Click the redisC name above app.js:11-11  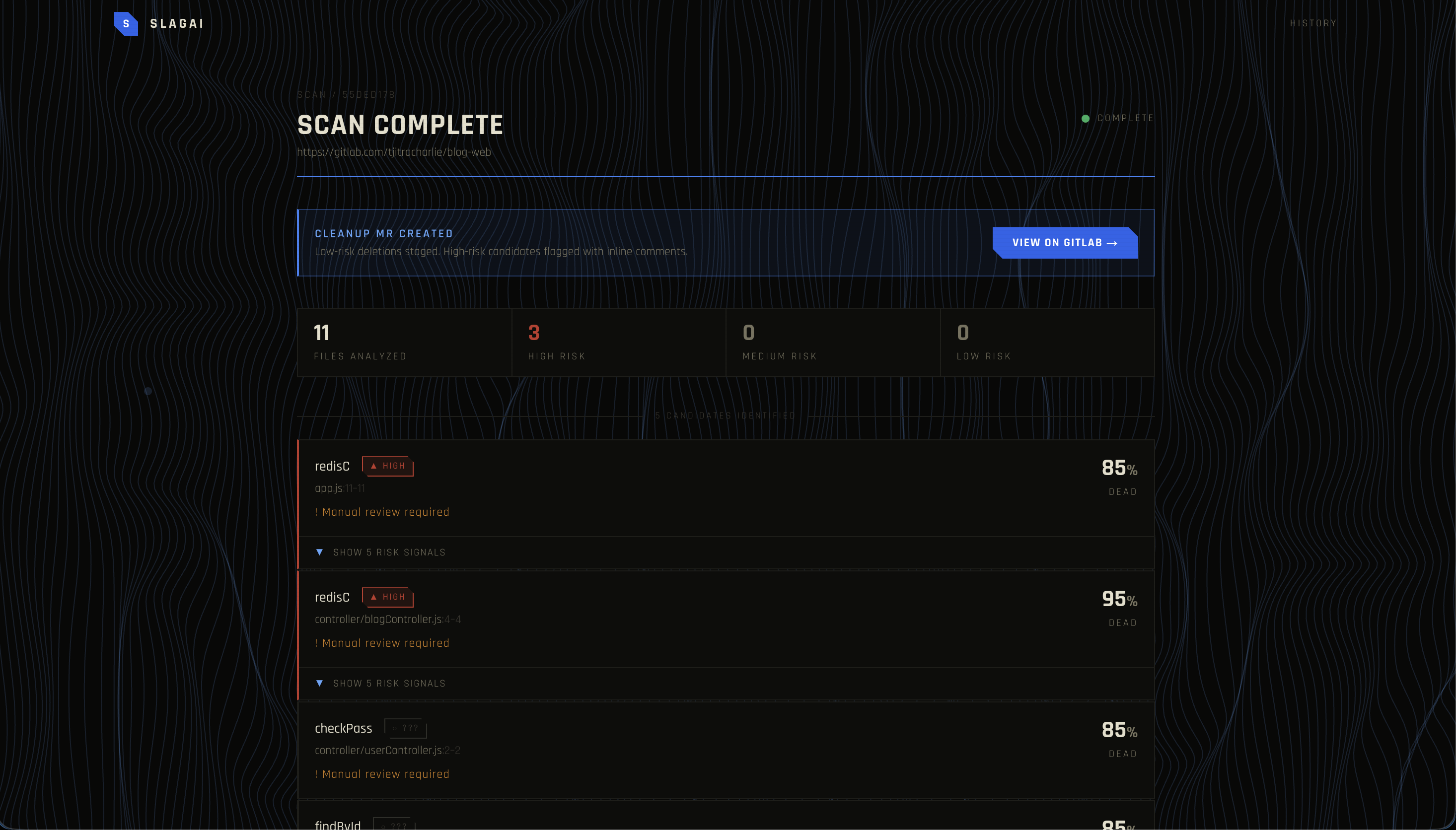point(332,466)
